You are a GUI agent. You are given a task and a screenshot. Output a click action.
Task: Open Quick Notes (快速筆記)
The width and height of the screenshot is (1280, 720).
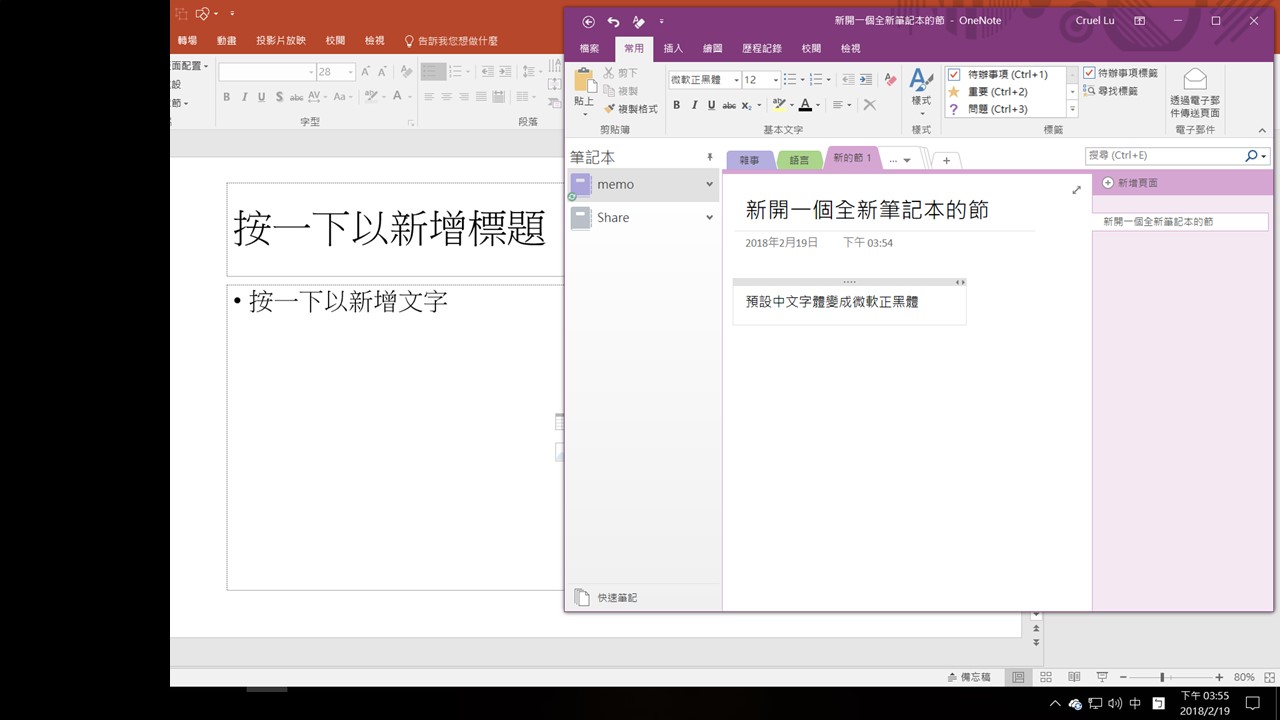tap(606, 597)
